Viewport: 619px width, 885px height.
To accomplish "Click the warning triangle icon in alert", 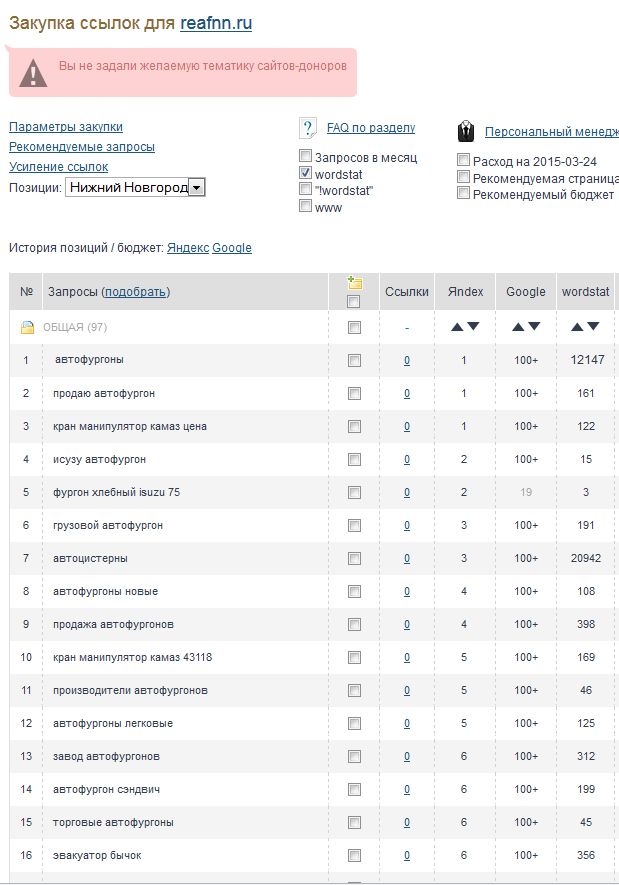I will pyautogui.click(x=33, y=73).
